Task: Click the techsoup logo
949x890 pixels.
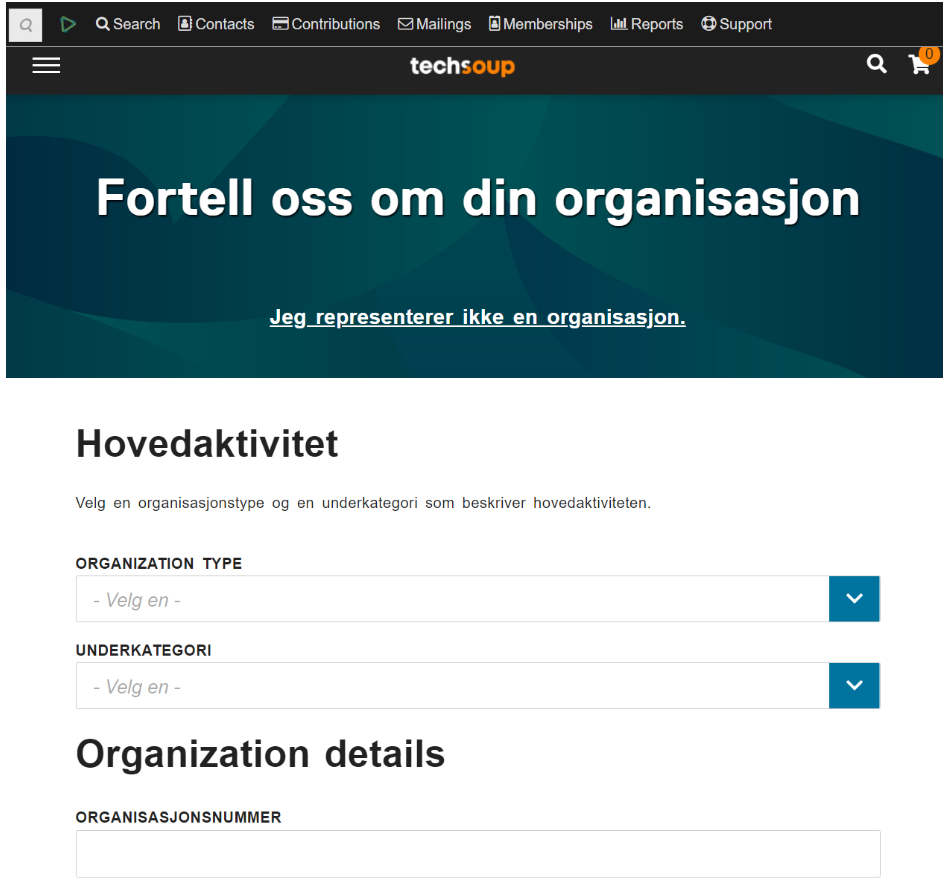Action: (462, 68)
